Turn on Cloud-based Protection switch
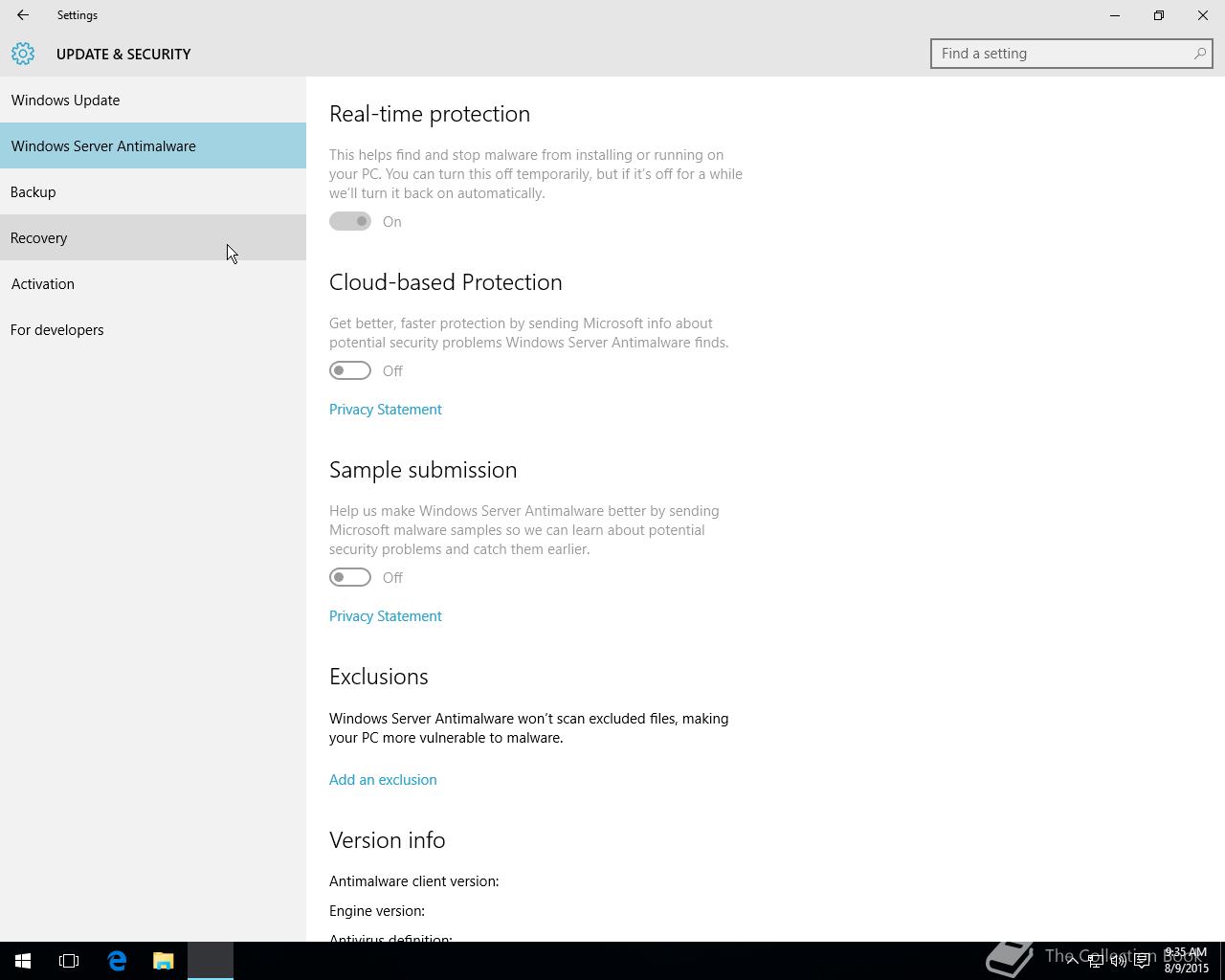Image resolution: width=1225 pixels, height=980 pixels. 350,370
